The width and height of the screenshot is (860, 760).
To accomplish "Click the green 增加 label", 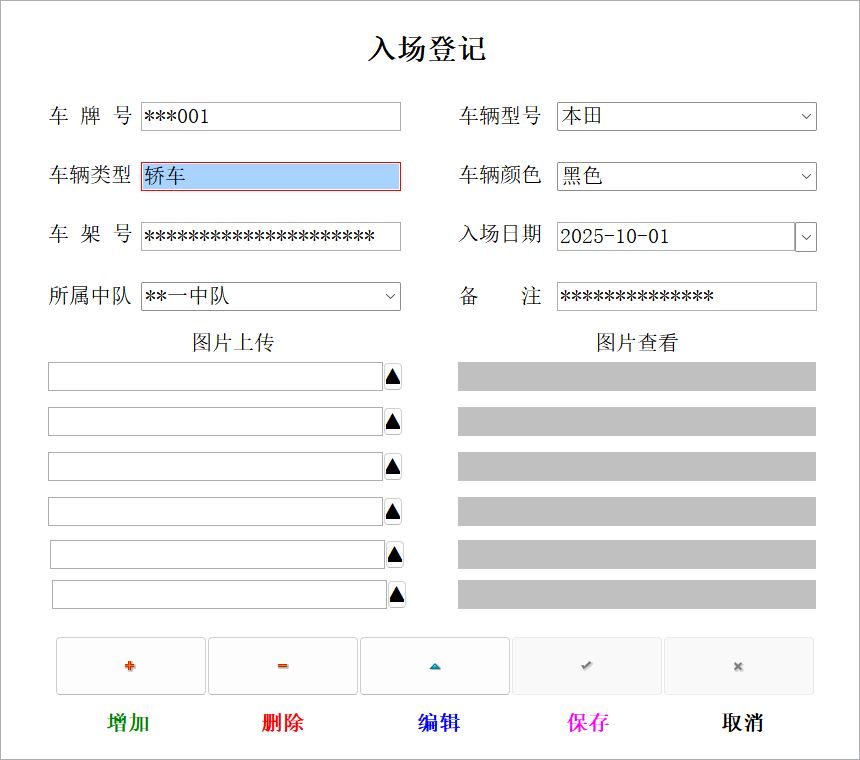I will point(128,723).
